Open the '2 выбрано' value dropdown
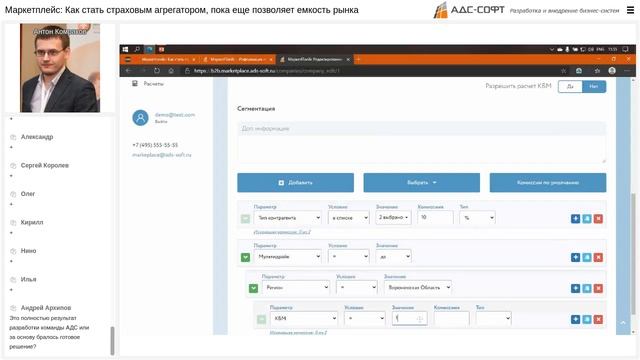Image resolution: width=640 pixels, height=360 pixels. (x=393, y=218)
